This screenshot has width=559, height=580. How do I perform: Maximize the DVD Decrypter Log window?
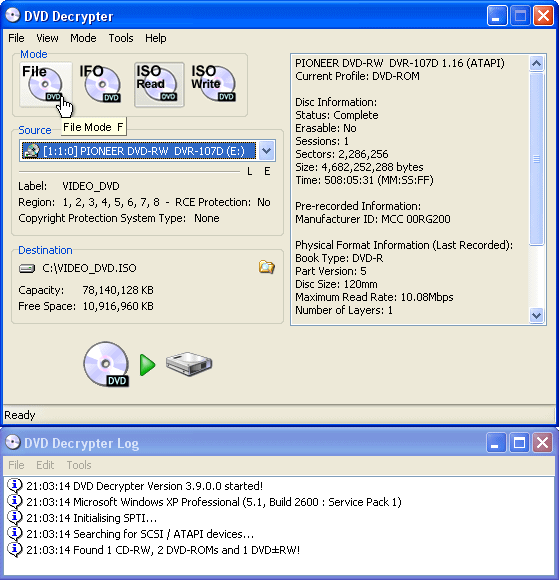coord(519,442)
